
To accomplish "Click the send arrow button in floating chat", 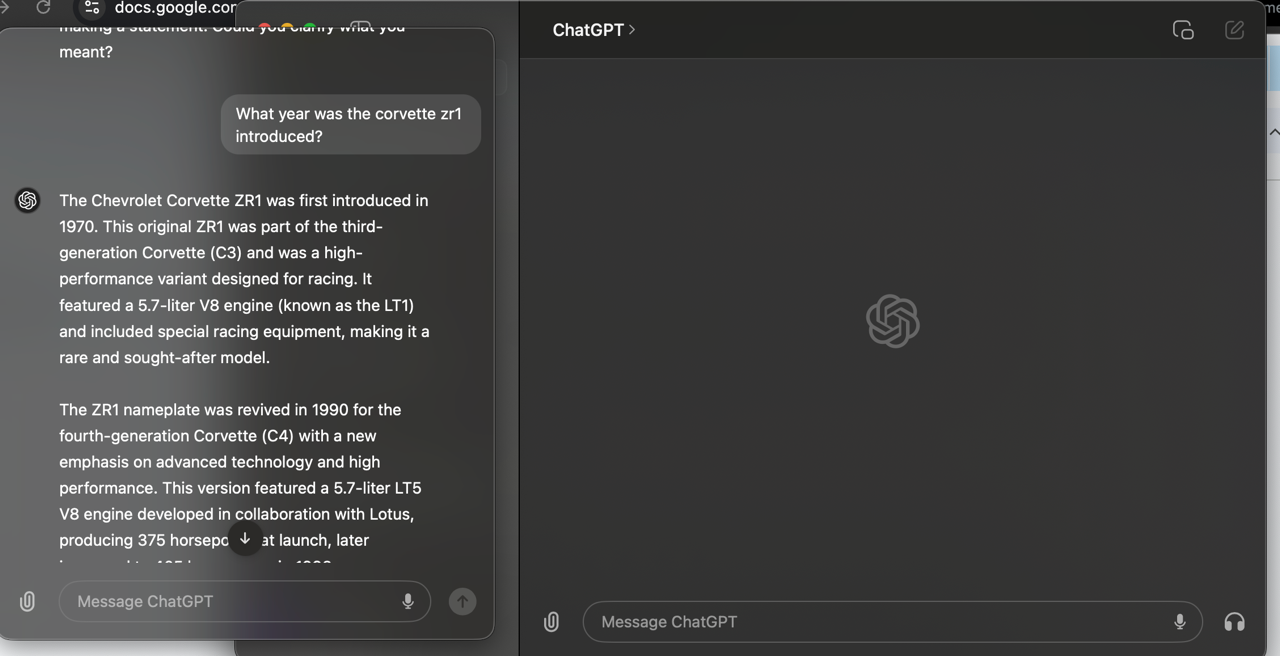I will point(462,602).
